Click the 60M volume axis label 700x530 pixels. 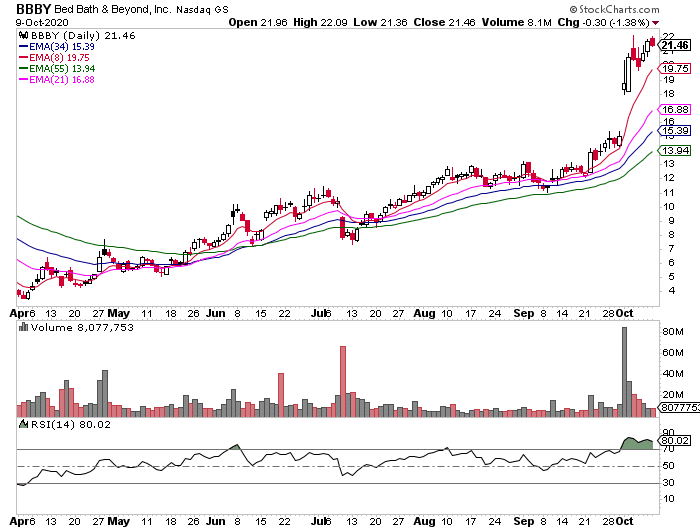[673, 353]
